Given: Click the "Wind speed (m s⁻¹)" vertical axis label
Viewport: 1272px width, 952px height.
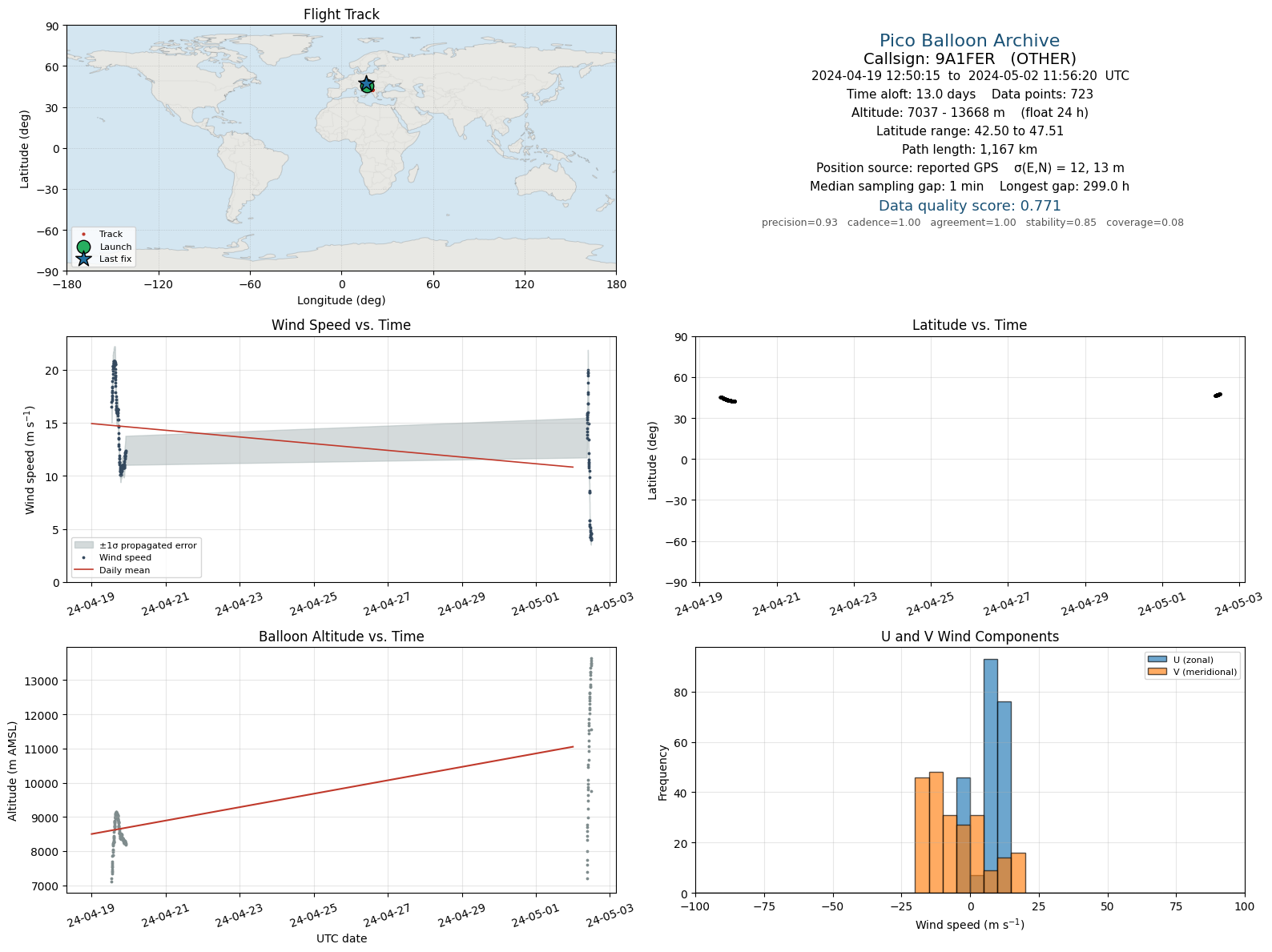Looking at the screenshot, I should [30, 460].
